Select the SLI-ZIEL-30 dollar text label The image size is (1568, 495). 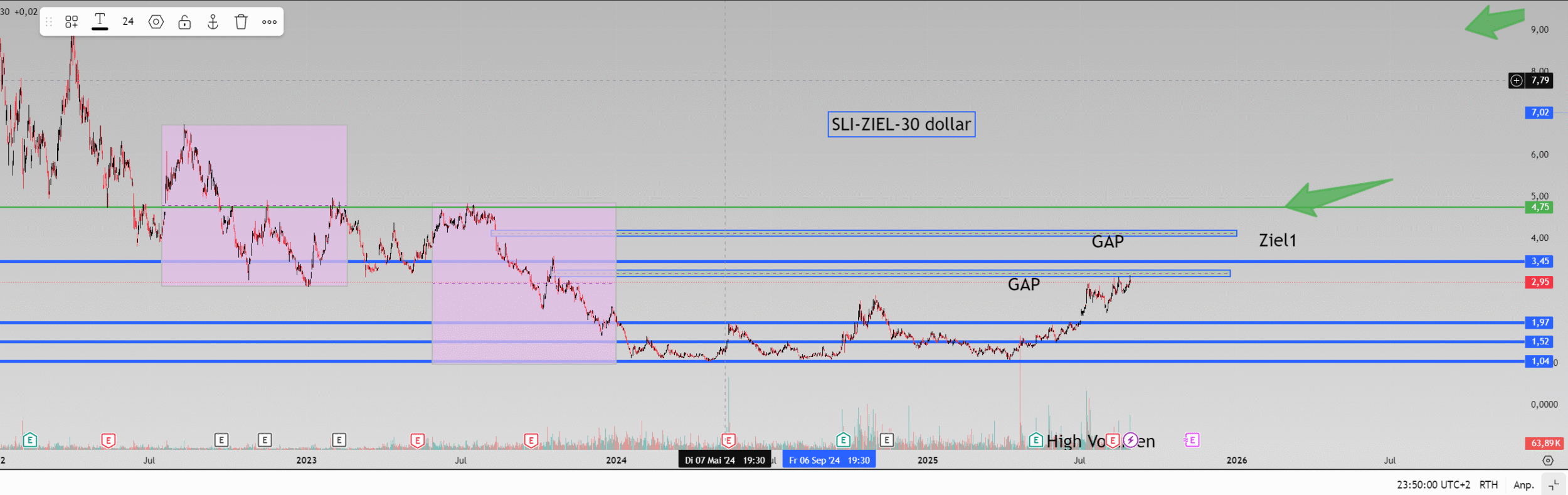(x=901, y=124)
